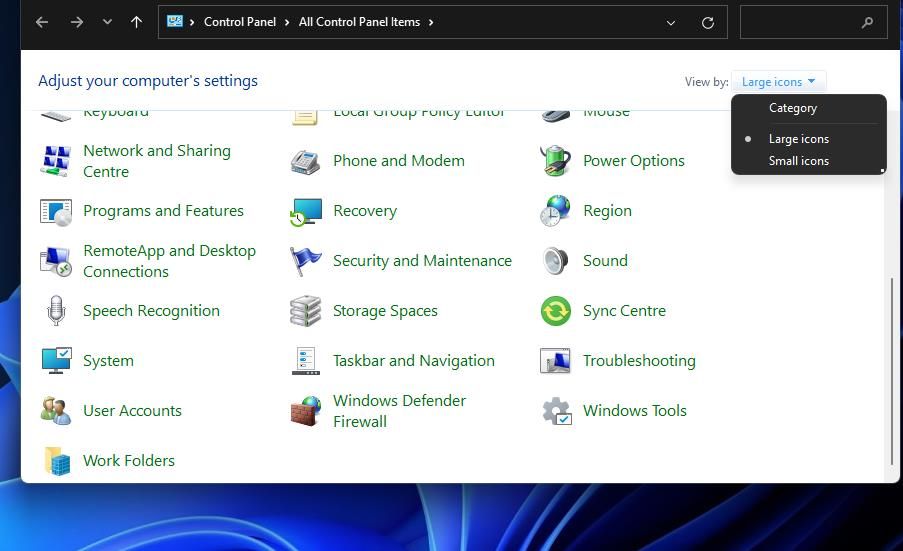Open the User Accounts link

pyautogui.click(x=132, y=411)
